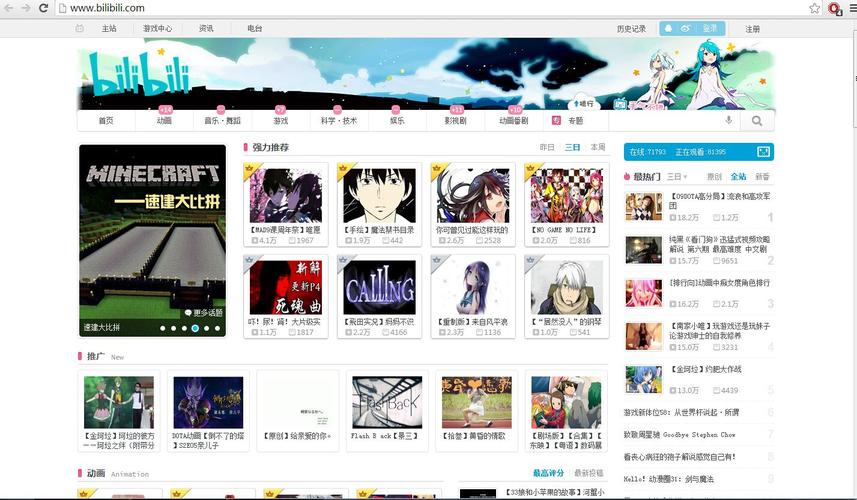Open the 音乐·舞蹈 navigation menu

coord(222,121)
